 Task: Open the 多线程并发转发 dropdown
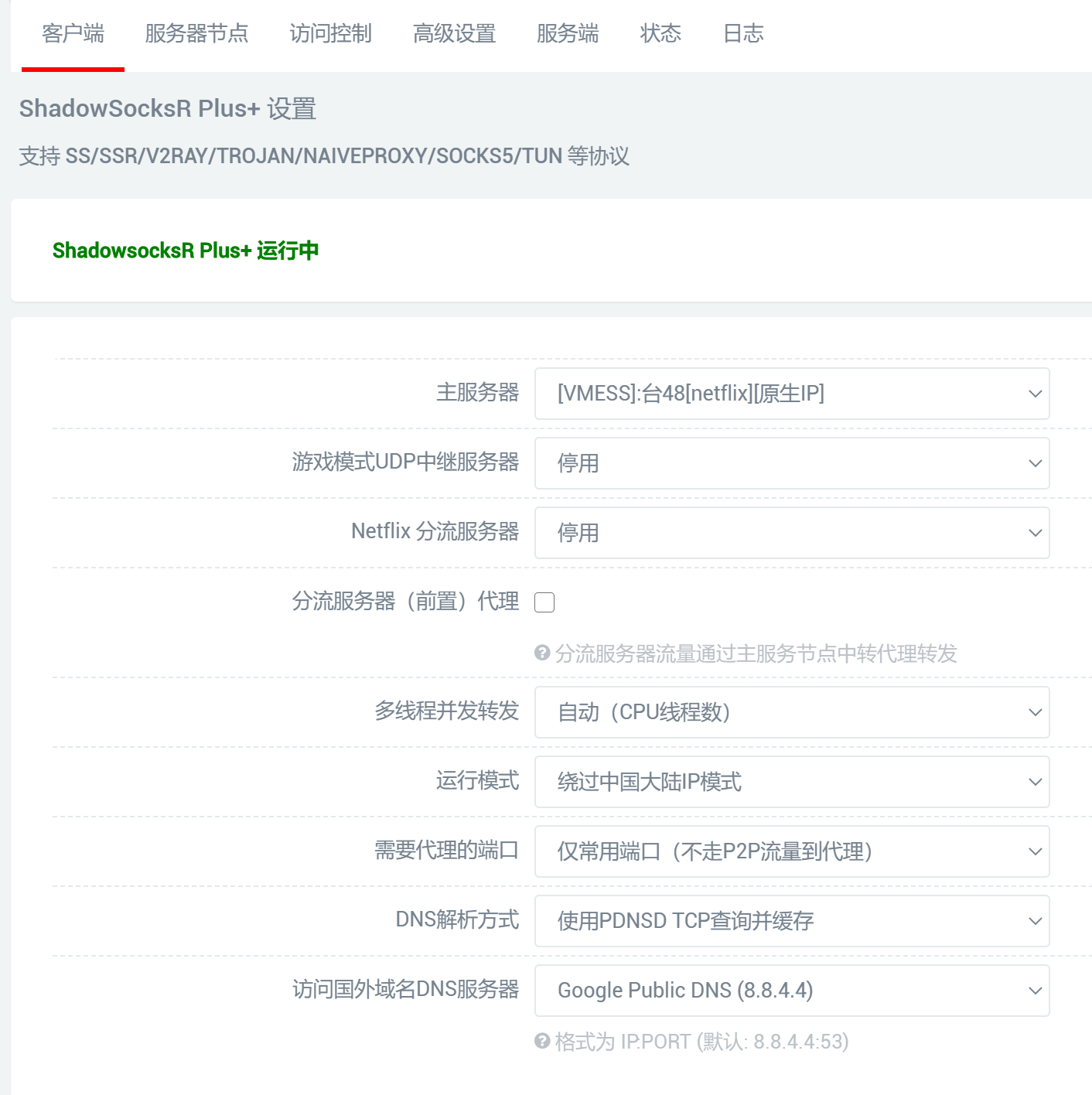click(x=792, y=712)
